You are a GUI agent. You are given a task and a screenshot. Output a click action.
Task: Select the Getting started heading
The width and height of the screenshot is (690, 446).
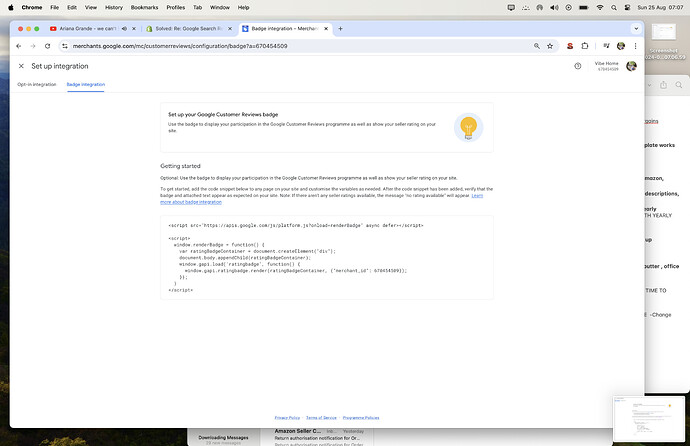point(180,166)
